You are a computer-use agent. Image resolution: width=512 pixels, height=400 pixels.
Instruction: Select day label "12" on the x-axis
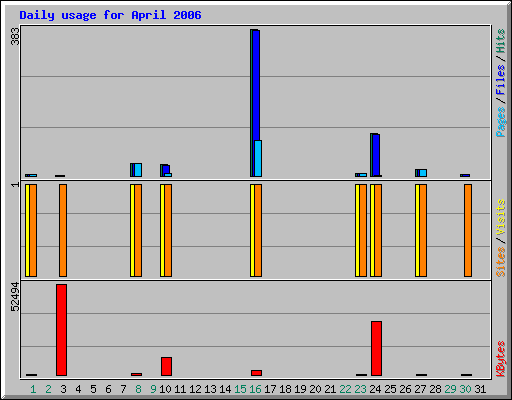tap(195, 389)
